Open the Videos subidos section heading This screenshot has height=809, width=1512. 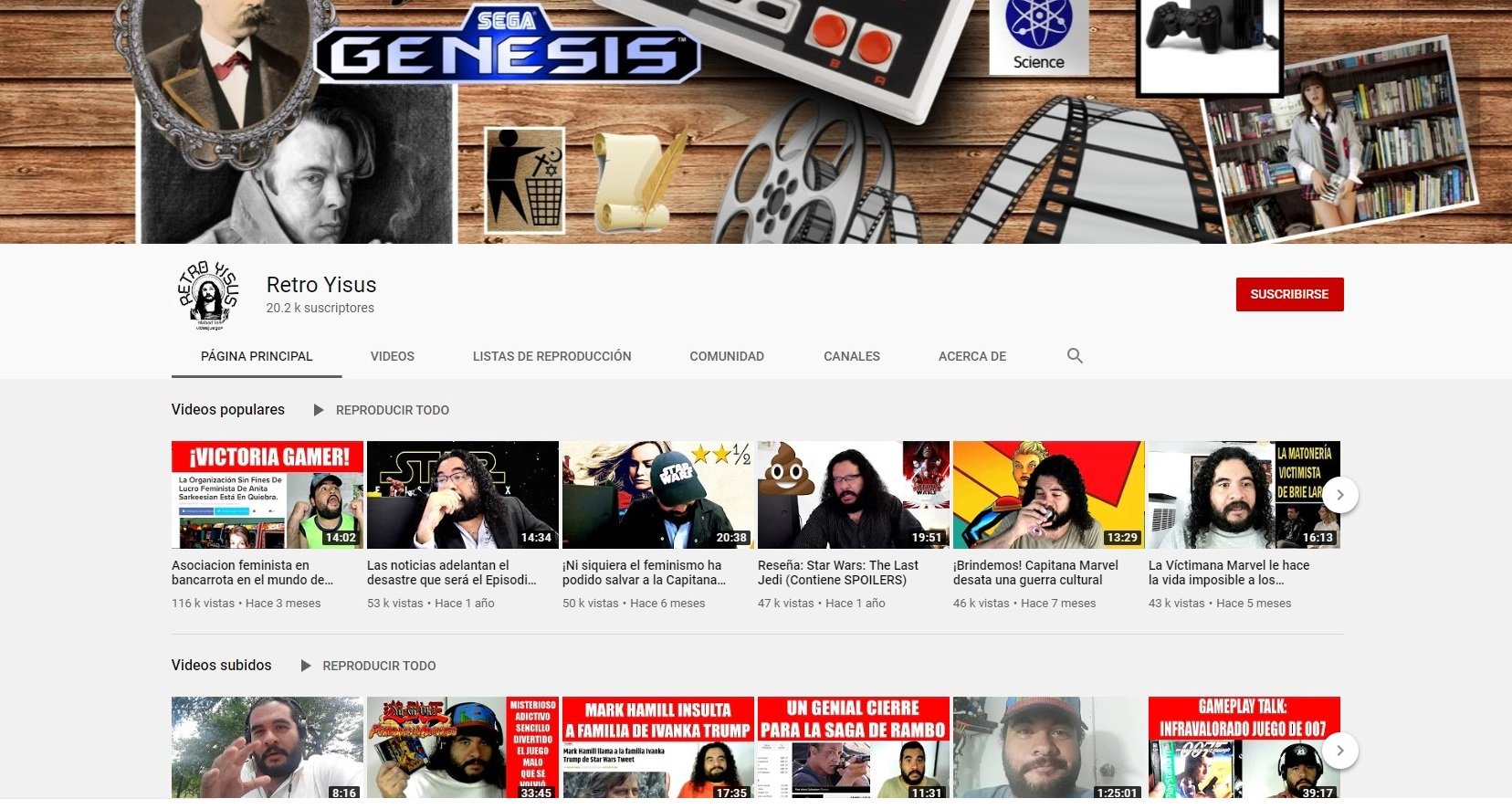point(222,665)
